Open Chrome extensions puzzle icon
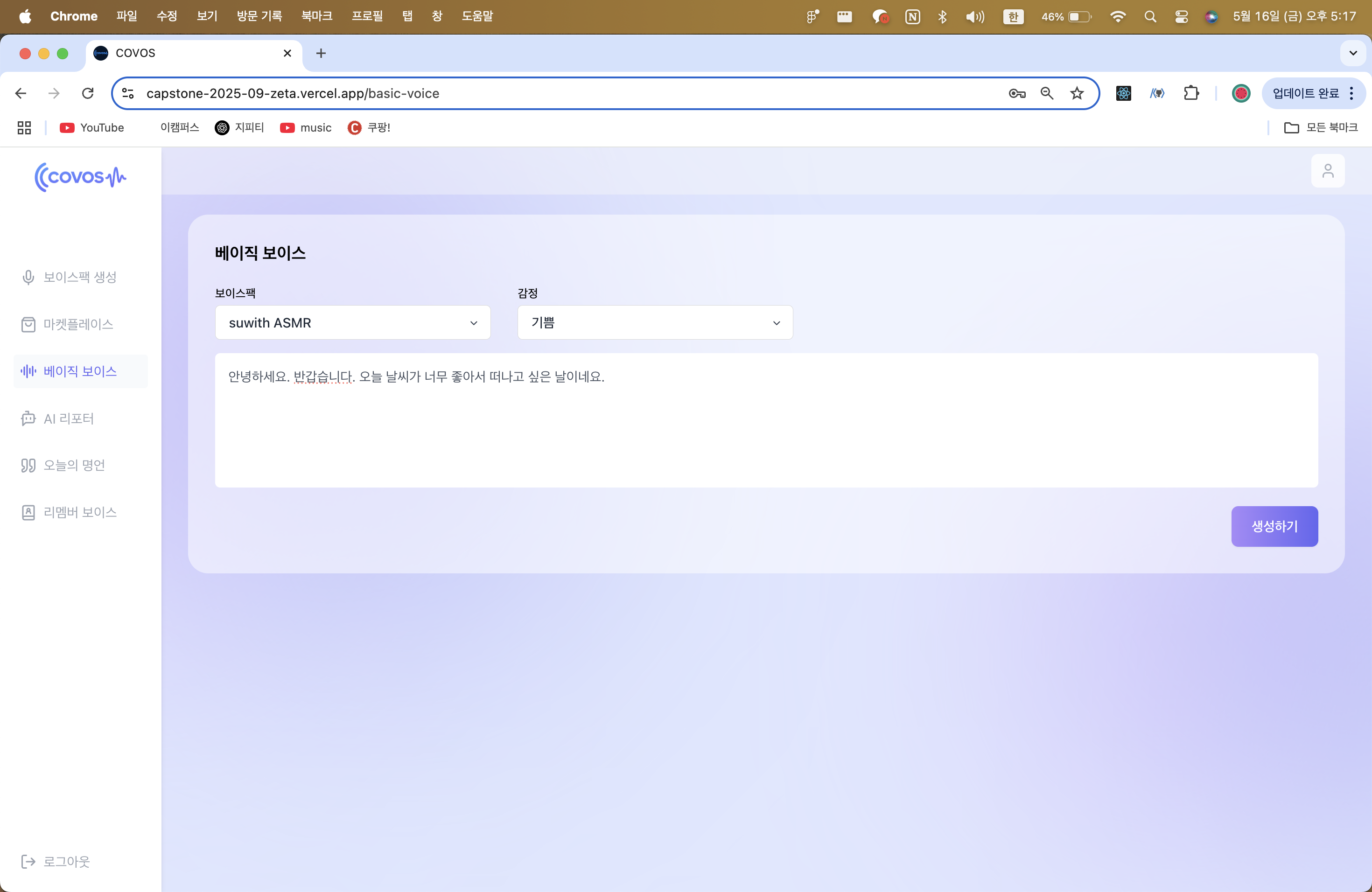Screen dimensions: 1372x892 coord(1191,93)
